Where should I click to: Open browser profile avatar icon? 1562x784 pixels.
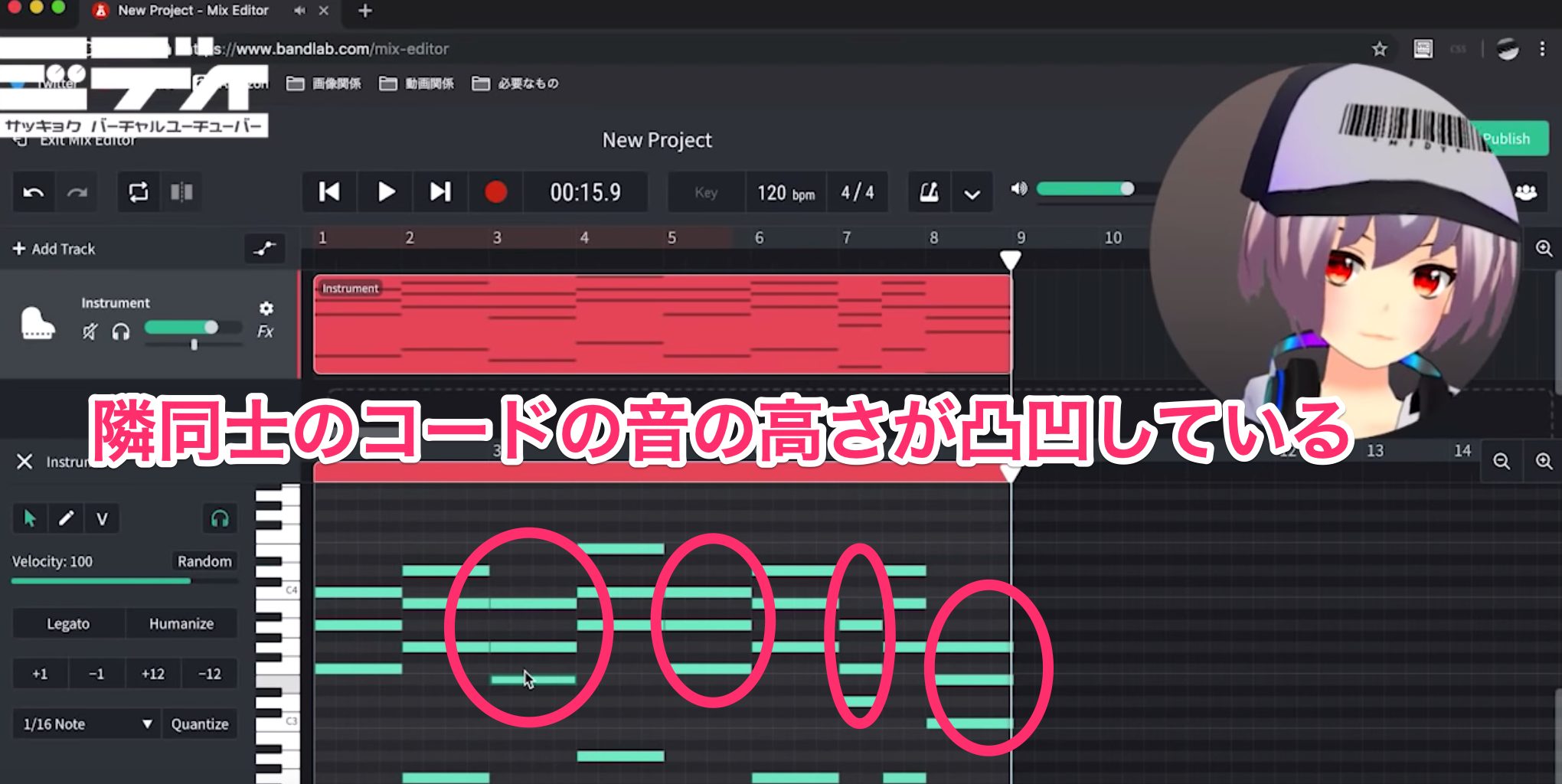click(x=1507, y=49)
